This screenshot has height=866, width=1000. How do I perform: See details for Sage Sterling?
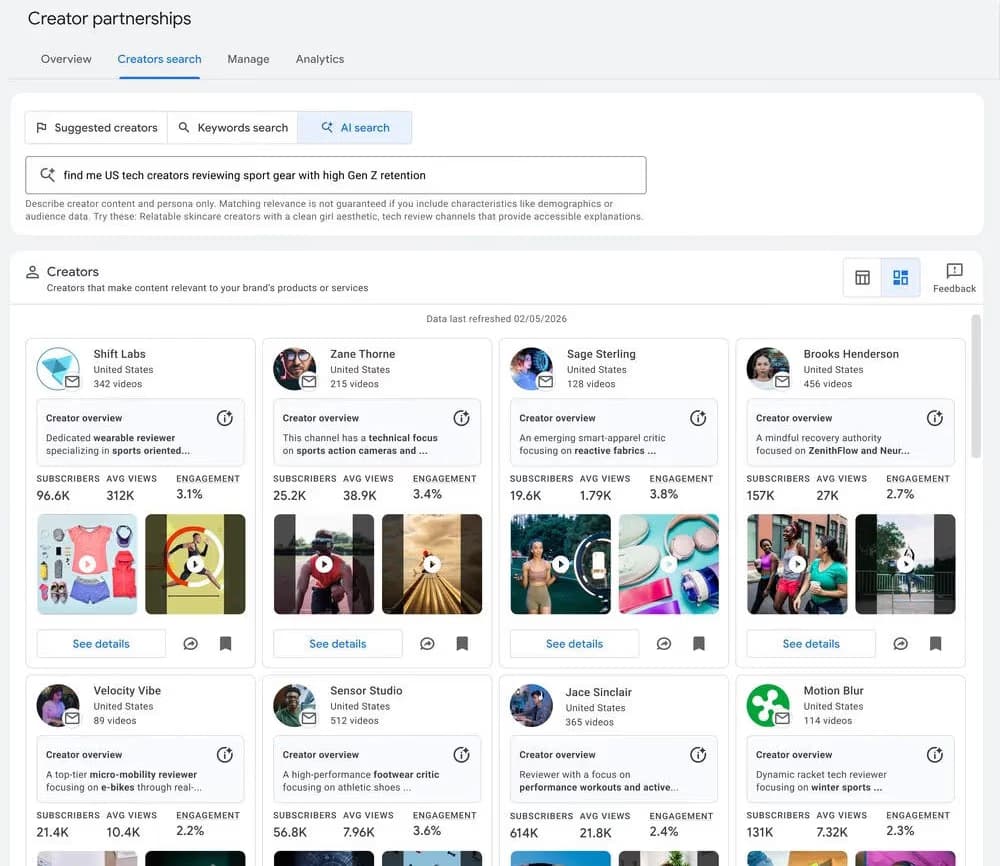[x=574, y=643]
